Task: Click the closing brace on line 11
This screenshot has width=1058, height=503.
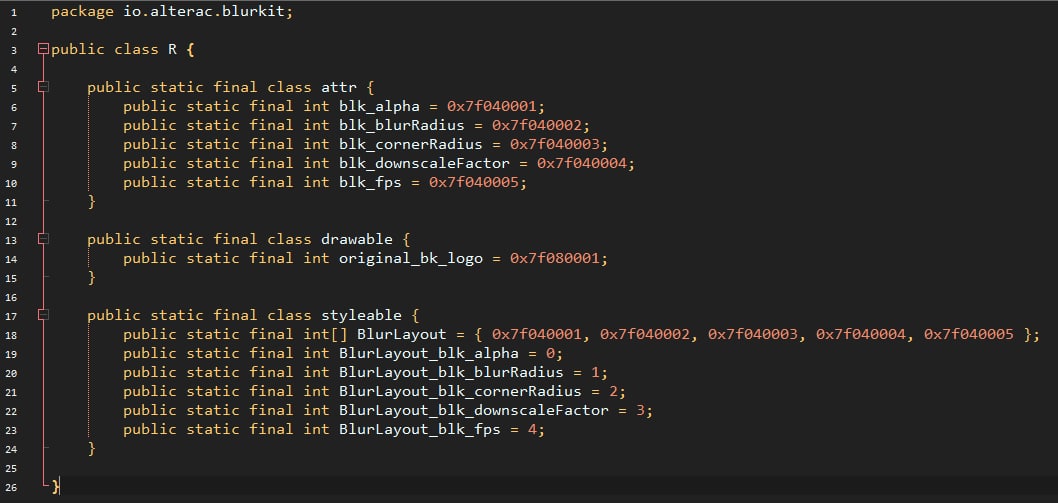Action: [x=92, y=201]
